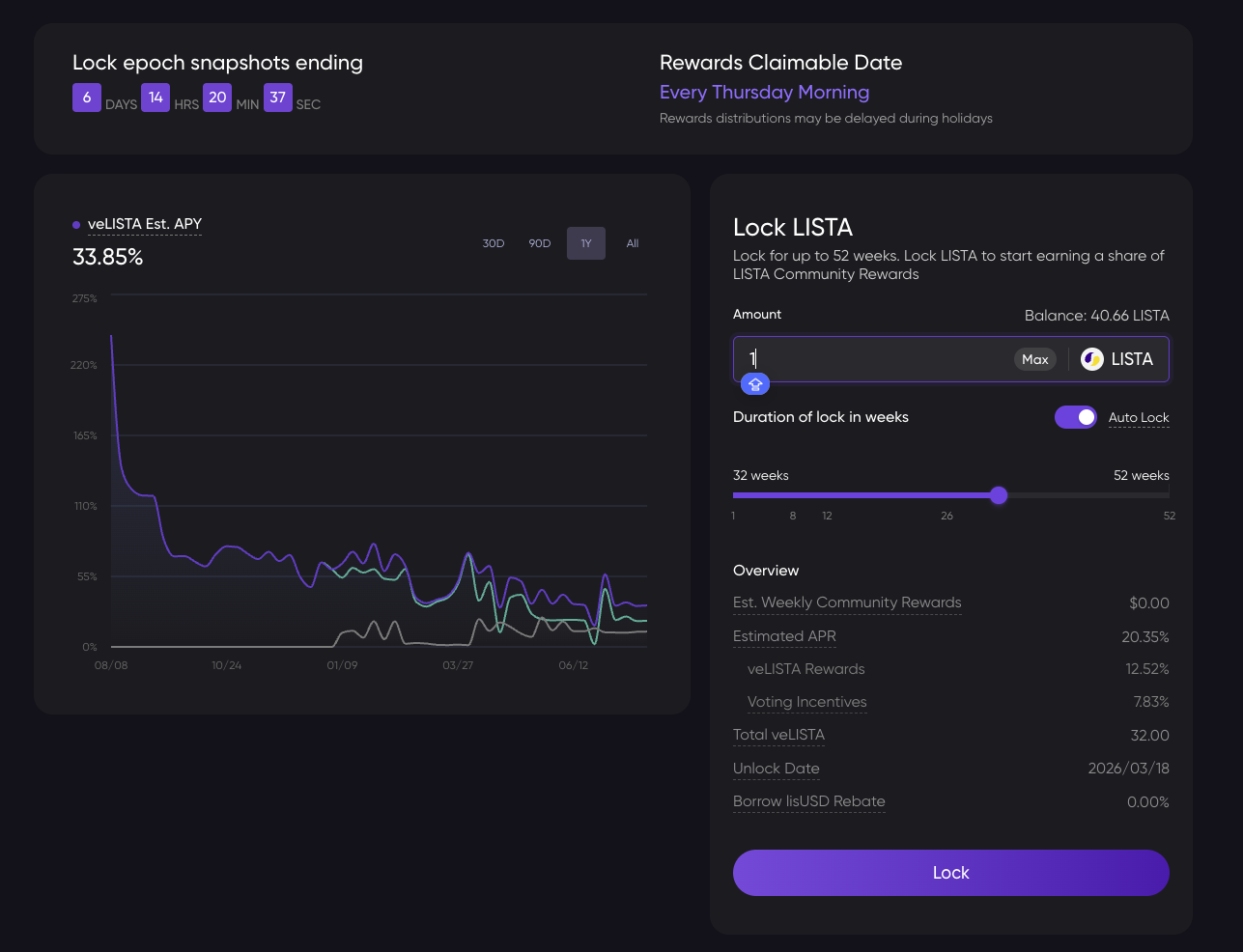The width and height of the screenshot is (1243, 952).
Task: Click the blue autofill icon below amount
Action: (x=755, y=384)
